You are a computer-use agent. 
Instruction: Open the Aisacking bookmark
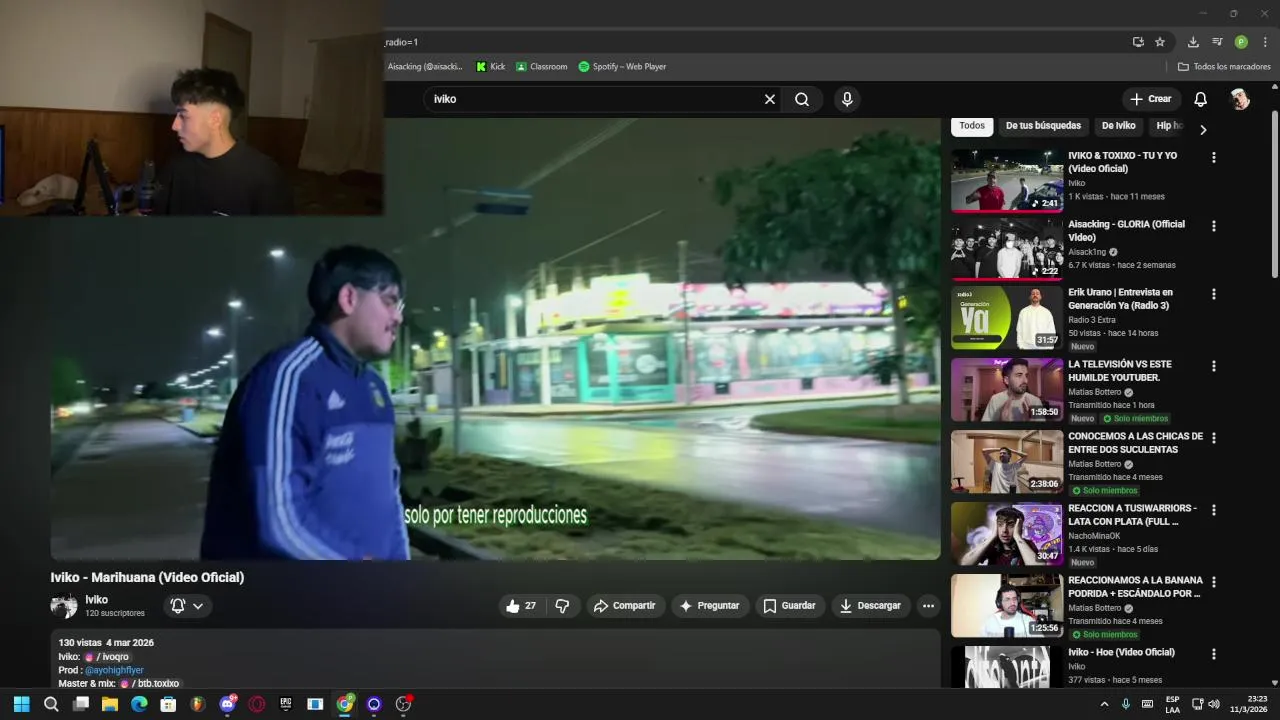[424, 67]
